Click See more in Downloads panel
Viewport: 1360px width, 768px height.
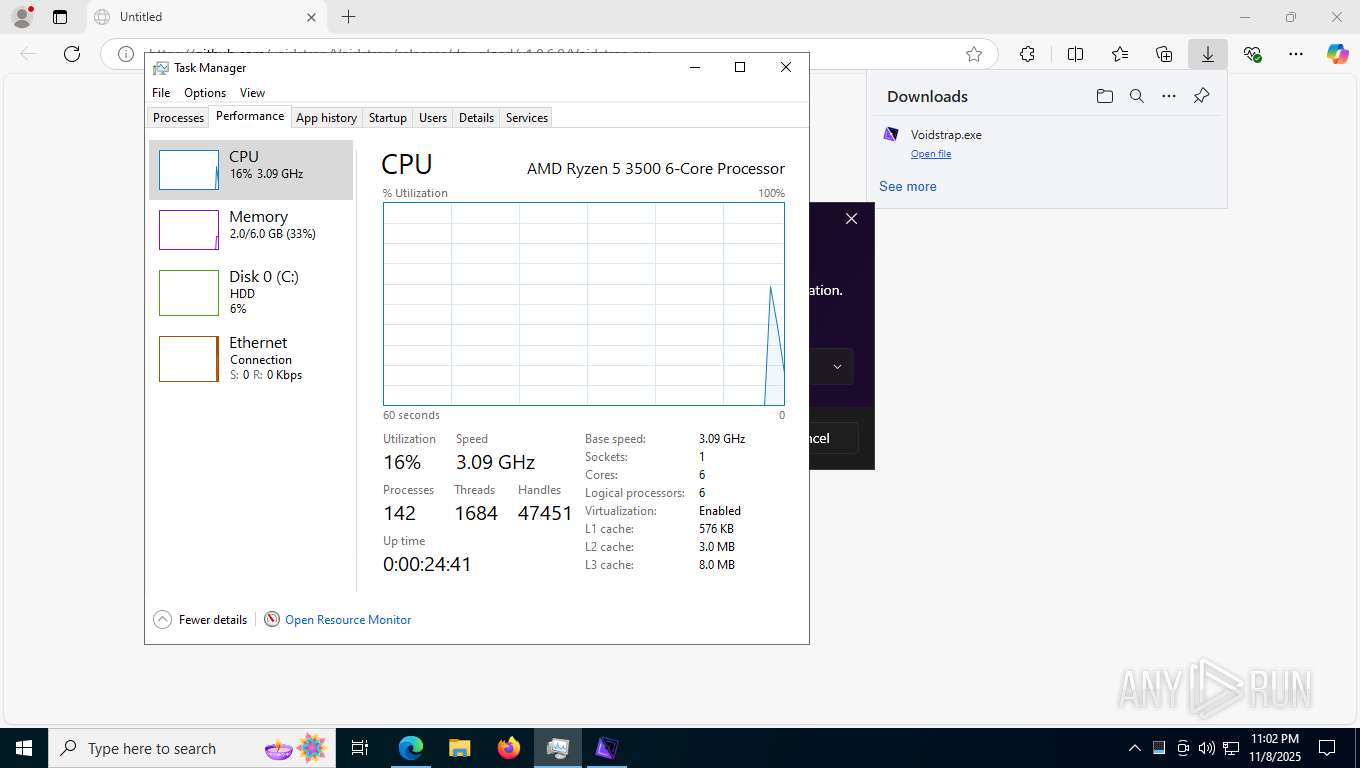(x=908, y=186)
